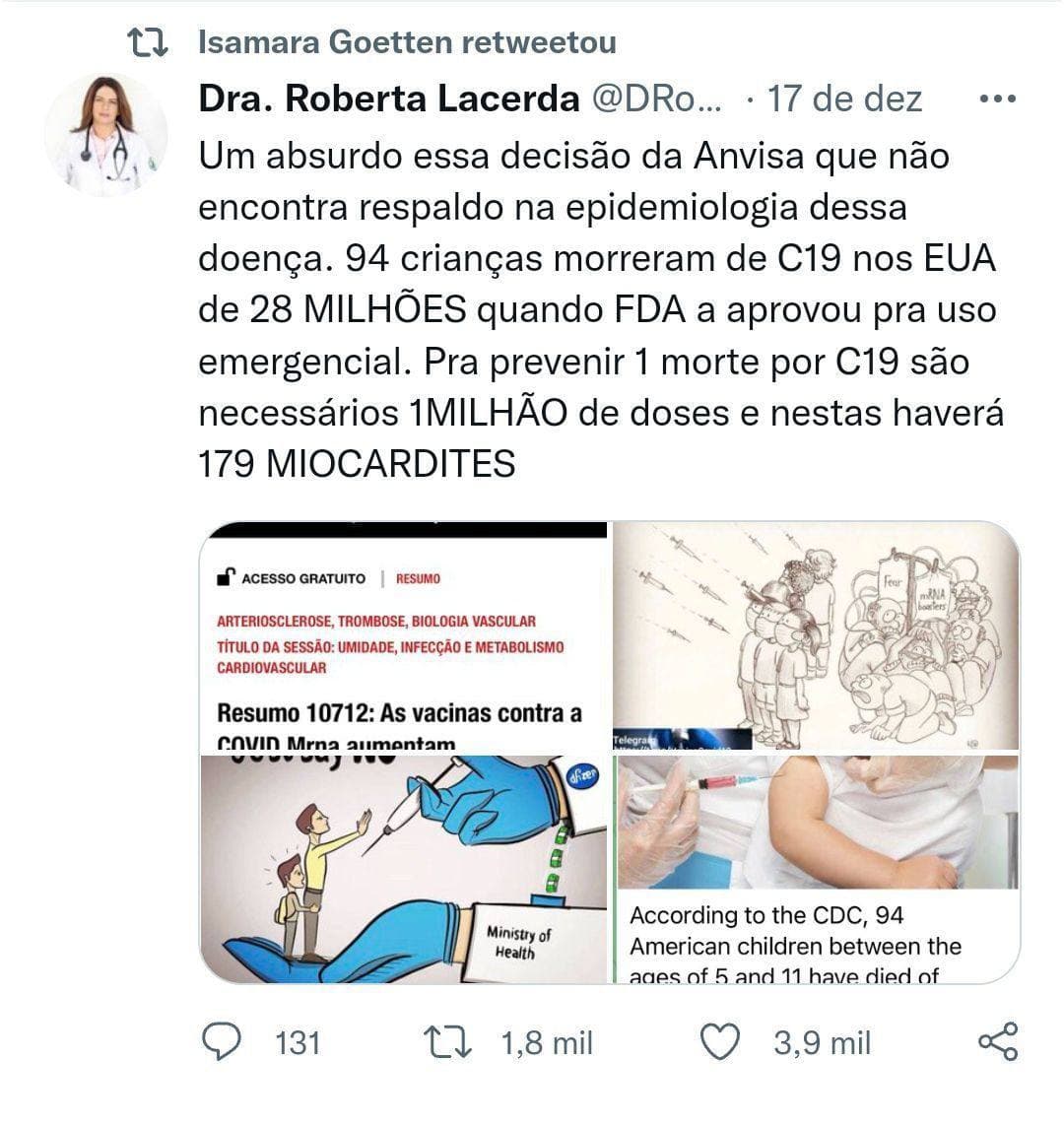
Task: Open the three-dot more options menu
Action: click(998, 99)
